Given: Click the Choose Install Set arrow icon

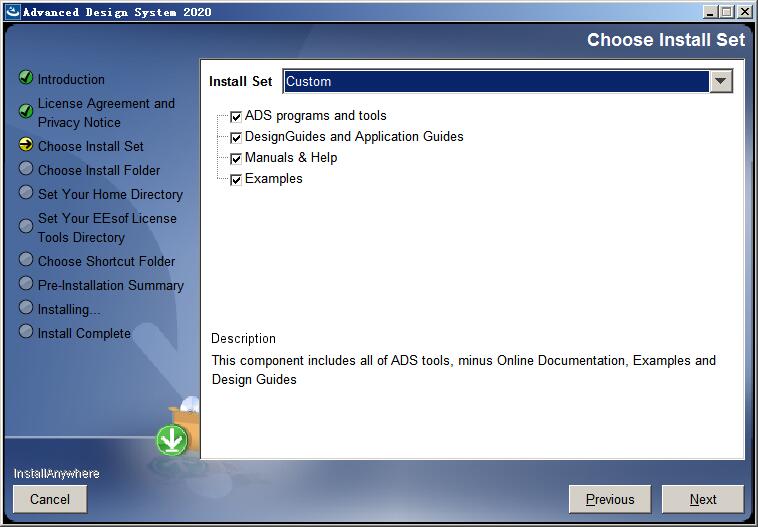Looking at the screenshot, I should click(26, 145).
